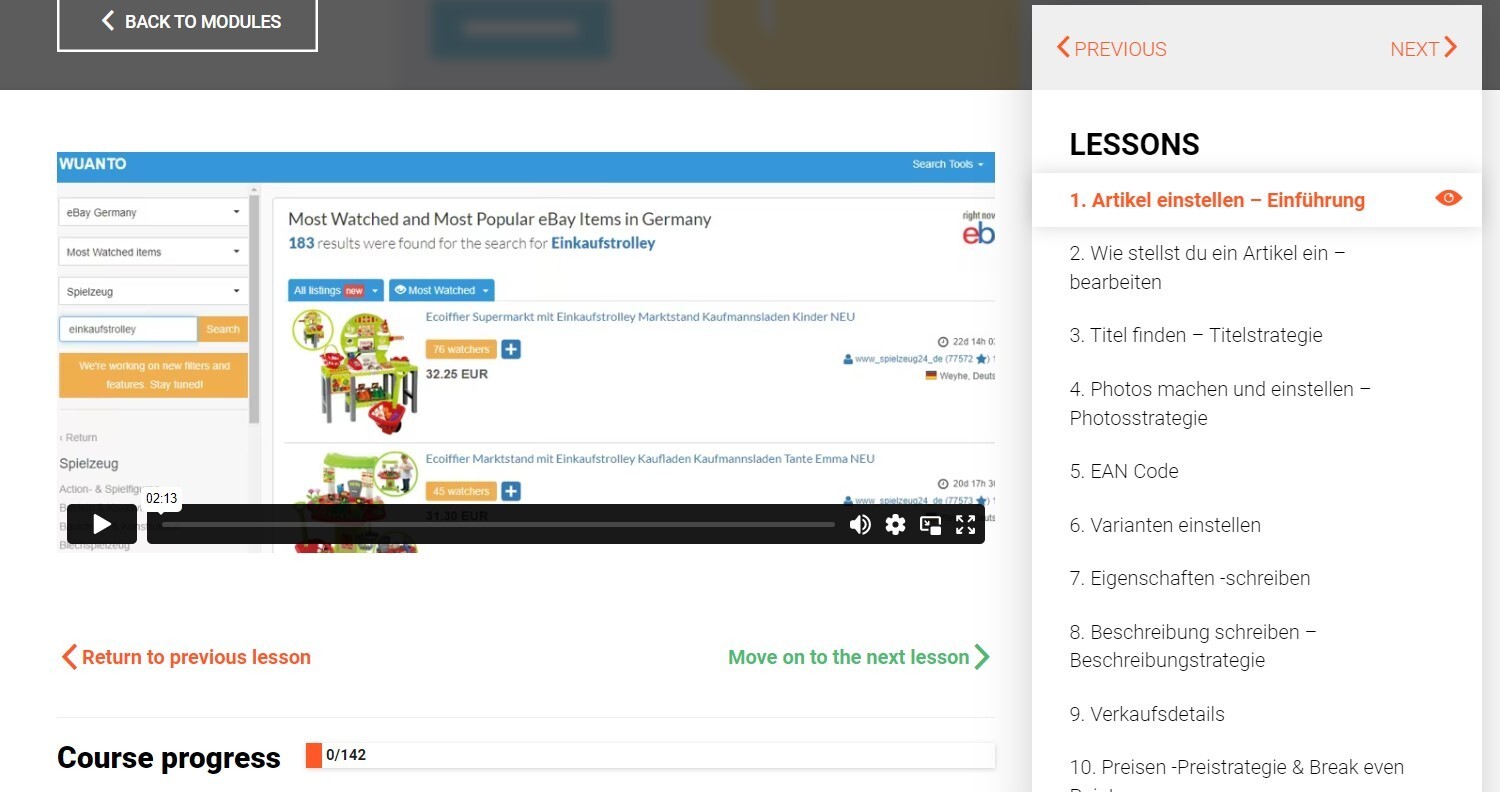The width and height of the screenshot is (1500, 792).
Task: Select lesson 5 EAN Code
Action: tap(1124, 471)
